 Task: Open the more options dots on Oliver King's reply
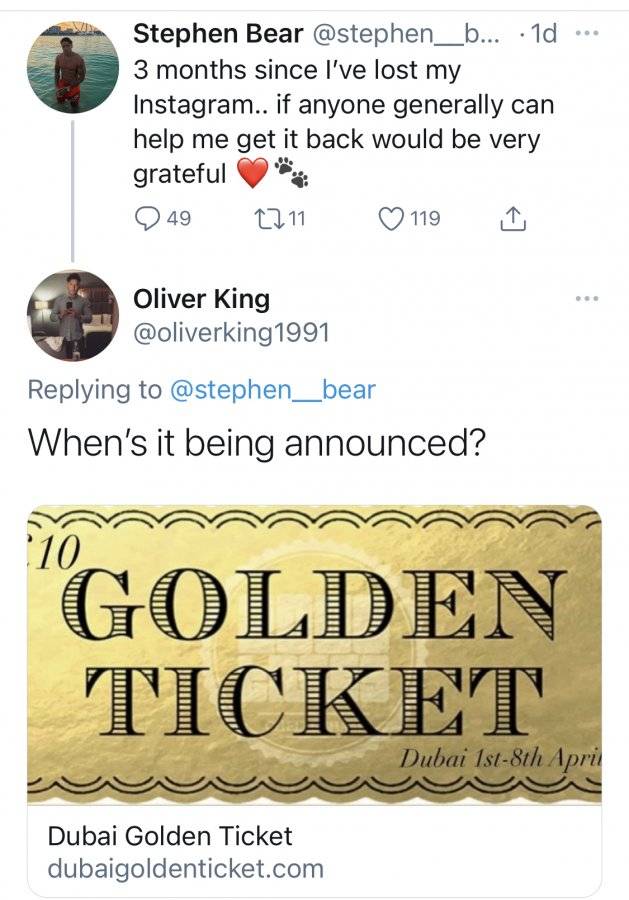tap(587, 298)
